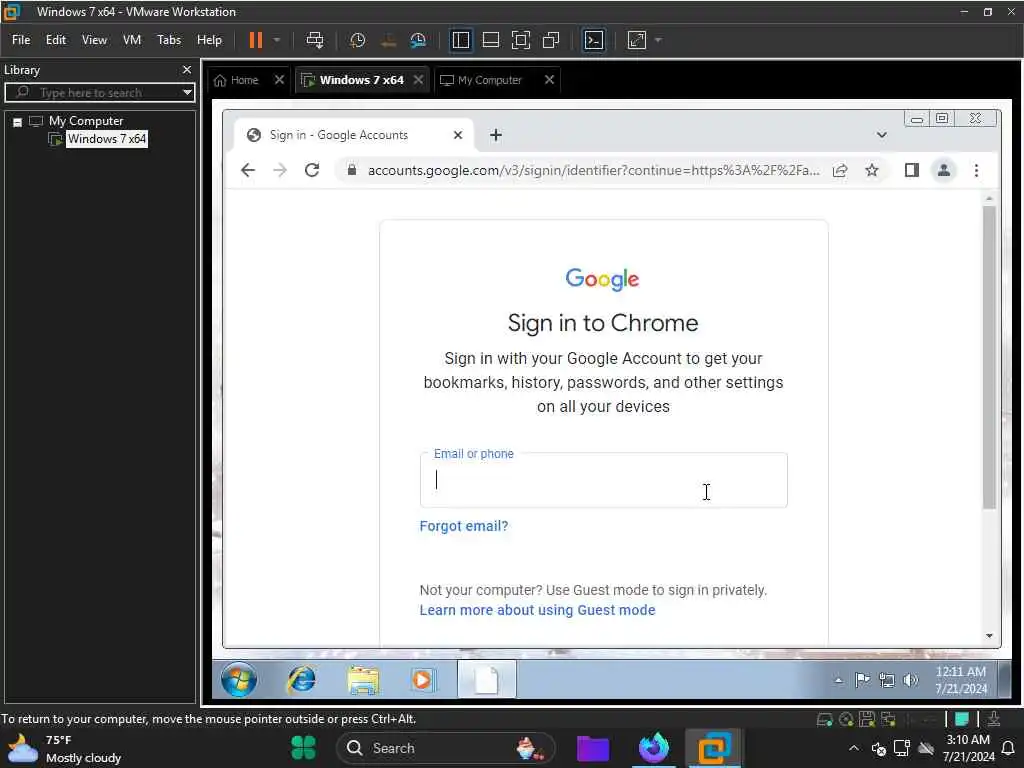Viewport: 1024px width, 768px height.
Task: Close the Sign in Google Accounts Chrome tab
Action: tap(458, 135)
